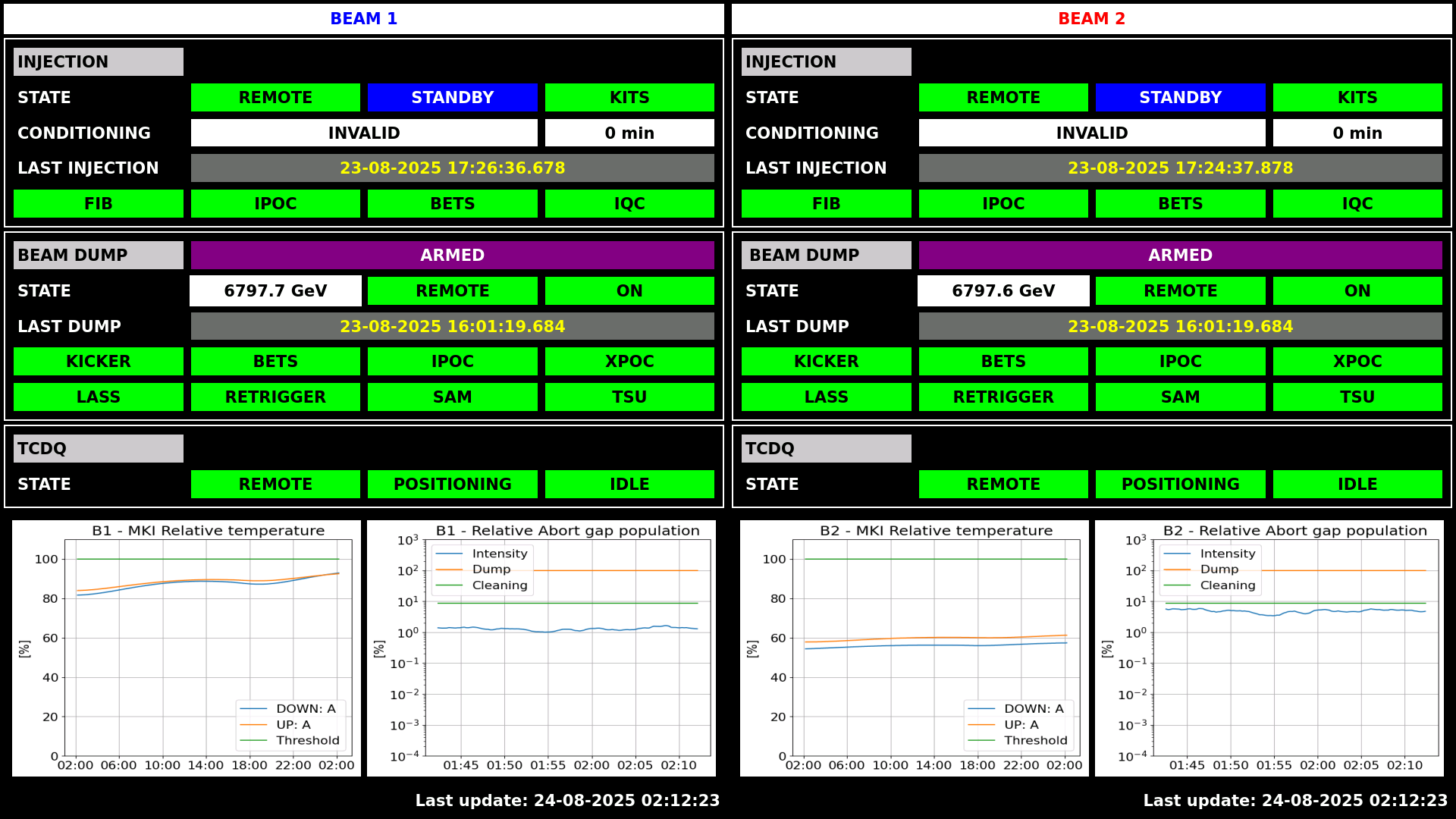Click Beam 2 injection FIB indicator
This screenshot has width=1456, height=819.
(x=826, y=203)
